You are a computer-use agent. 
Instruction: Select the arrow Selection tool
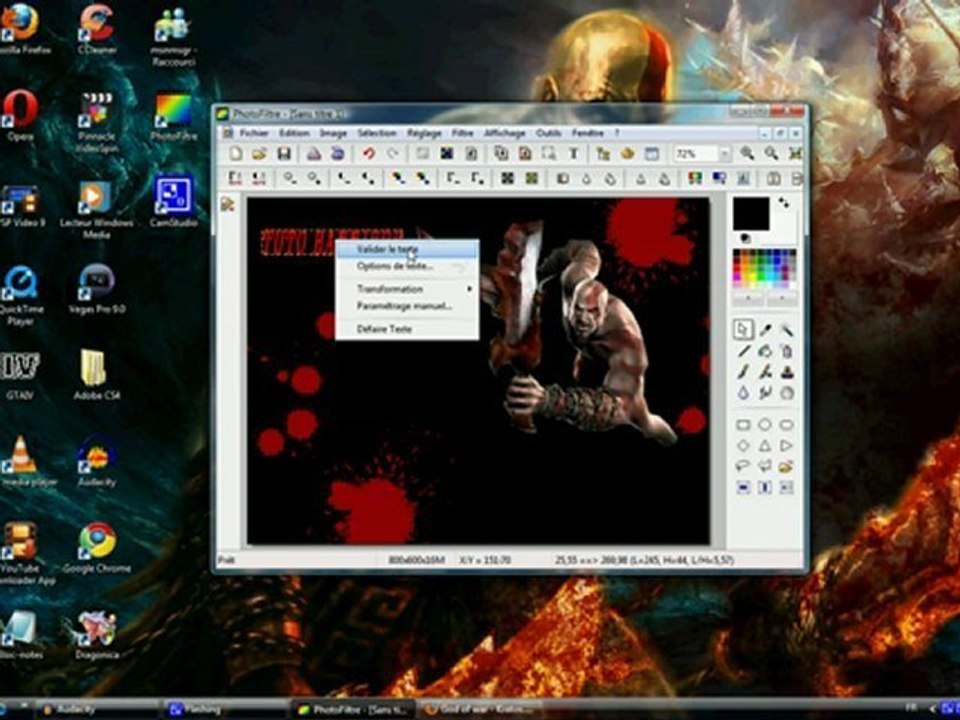(x=743, y=330)
